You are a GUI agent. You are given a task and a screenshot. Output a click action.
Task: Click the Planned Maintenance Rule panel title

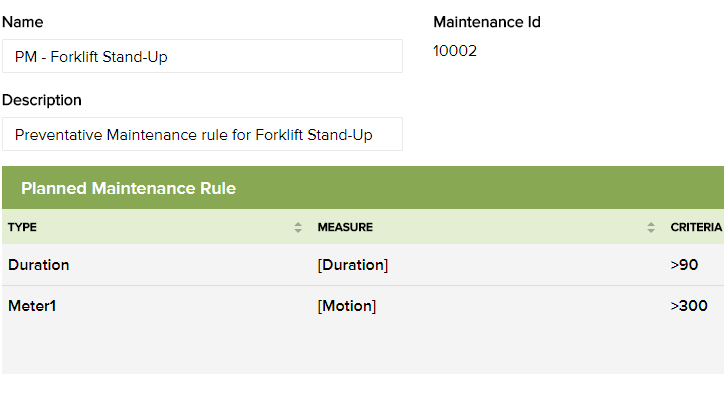coord(128,188)
